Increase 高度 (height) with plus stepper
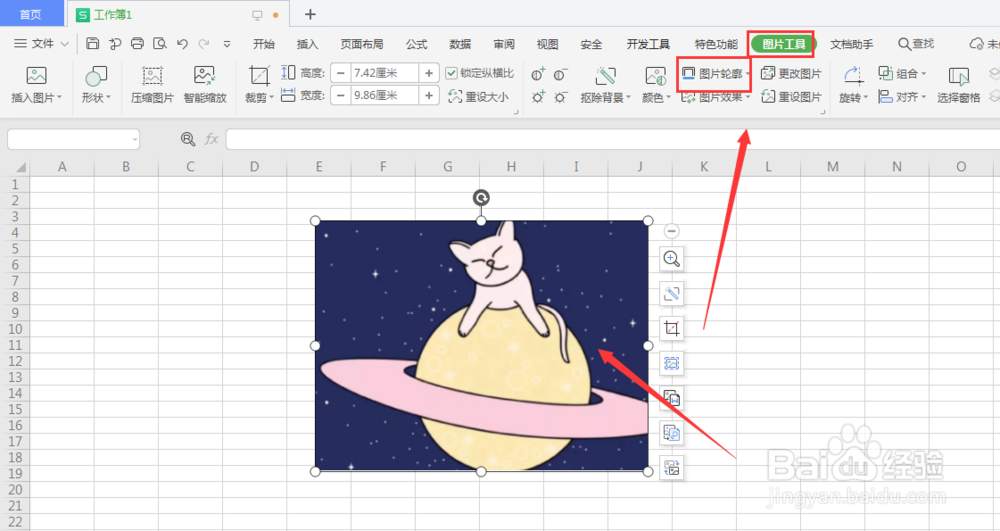This screenshot has width=1000, height=531. [429, 73]
